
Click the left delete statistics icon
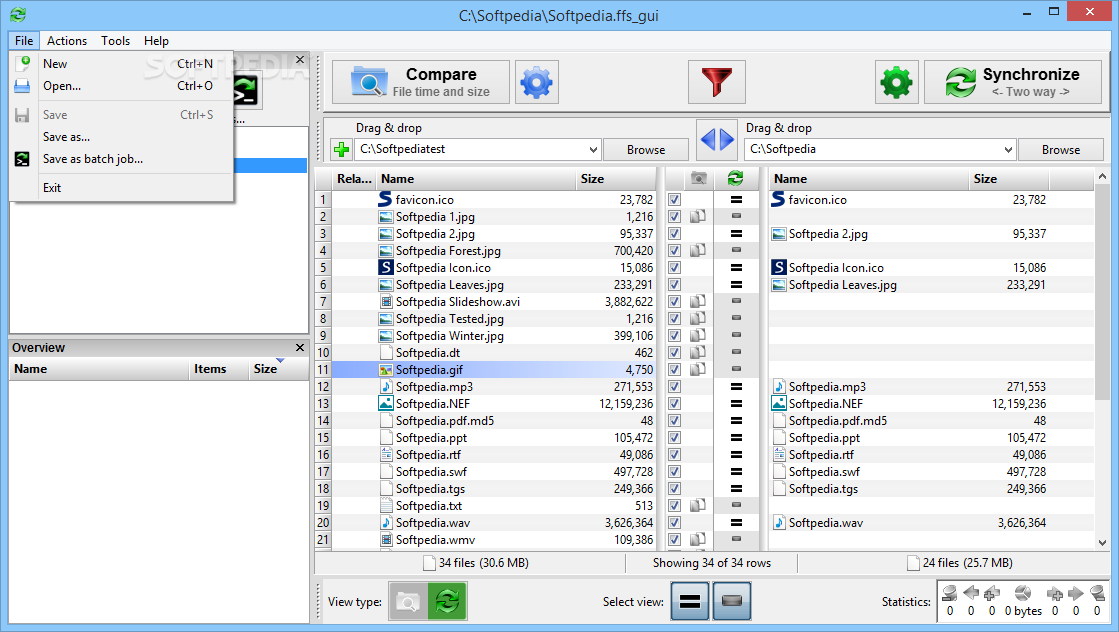coord(949,593)
